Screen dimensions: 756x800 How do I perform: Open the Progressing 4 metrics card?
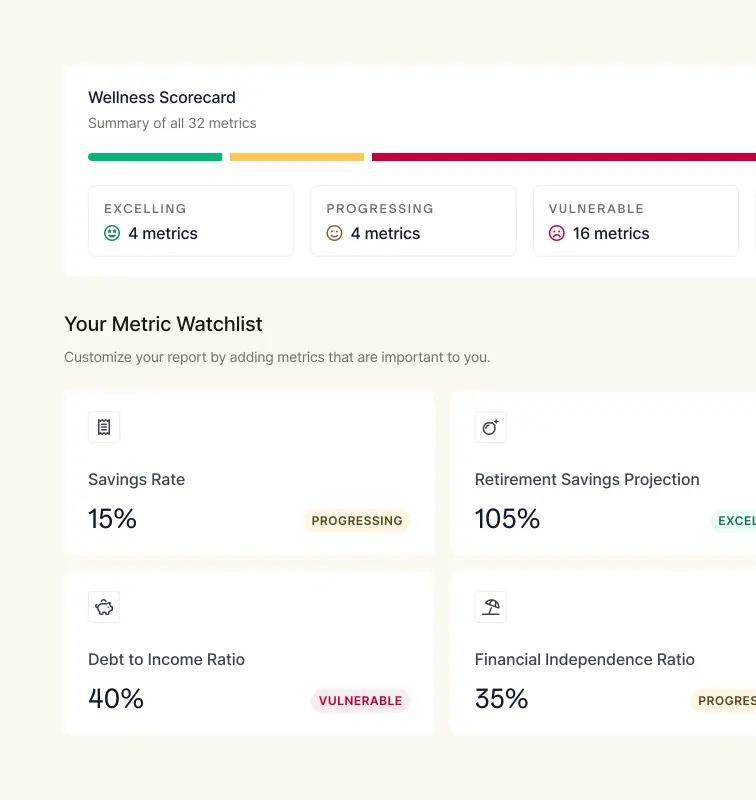[413, 221]
